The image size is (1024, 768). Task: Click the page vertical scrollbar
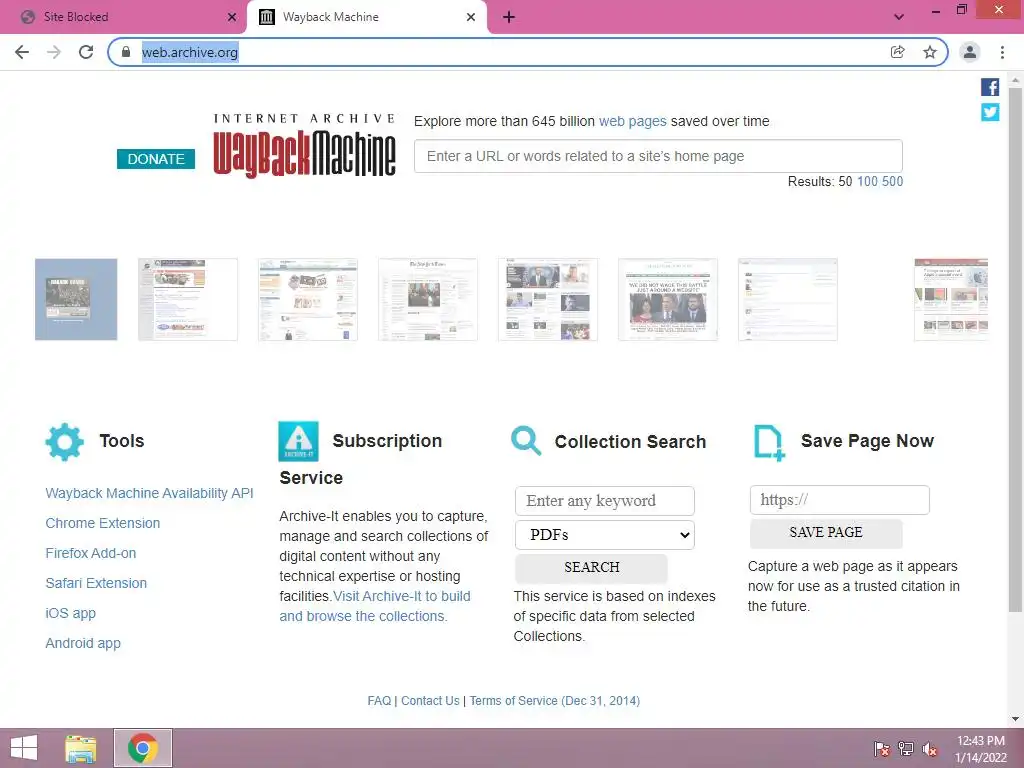(1015, 349)
